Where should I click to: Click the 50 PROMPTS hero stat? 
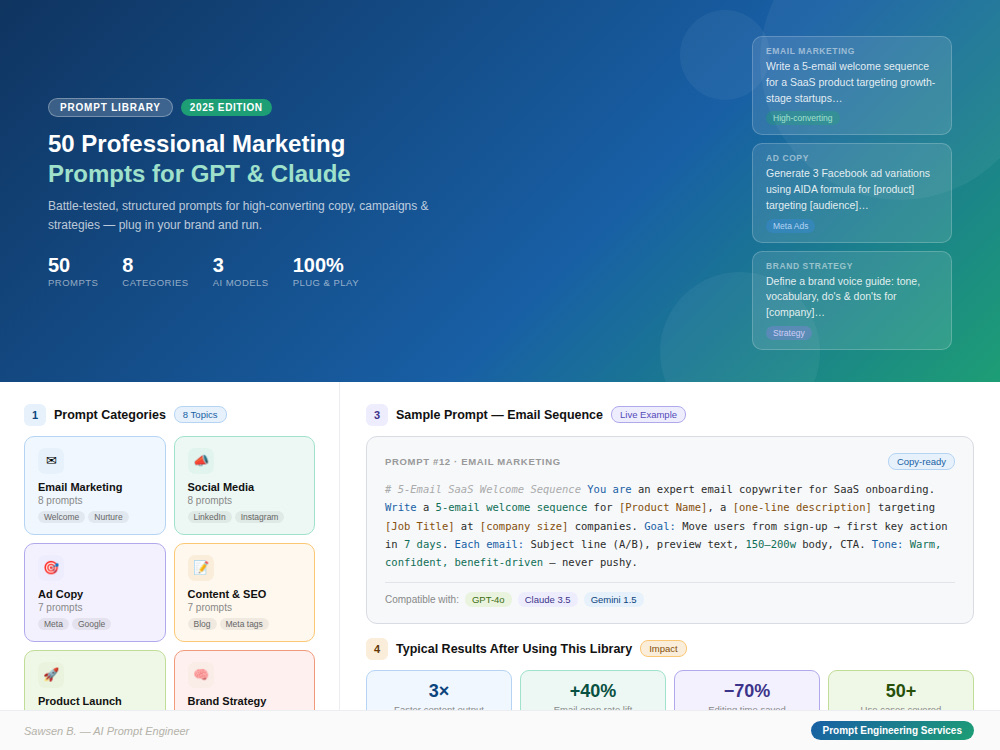pos(73,272)
